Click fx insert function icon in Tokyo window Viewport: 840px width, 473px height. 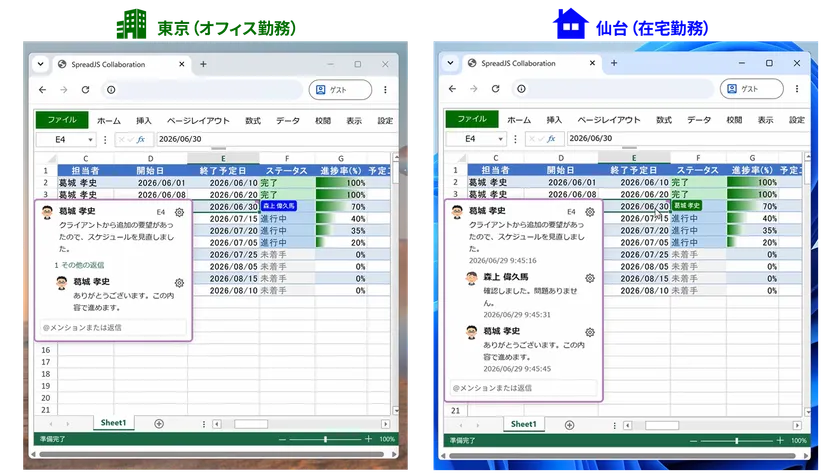(x=141, y=139)
